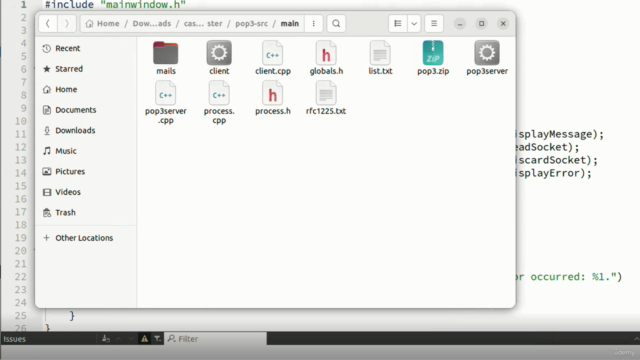Open Music in the sidebar
Viewport: 640px width, 360px height.
86,151
